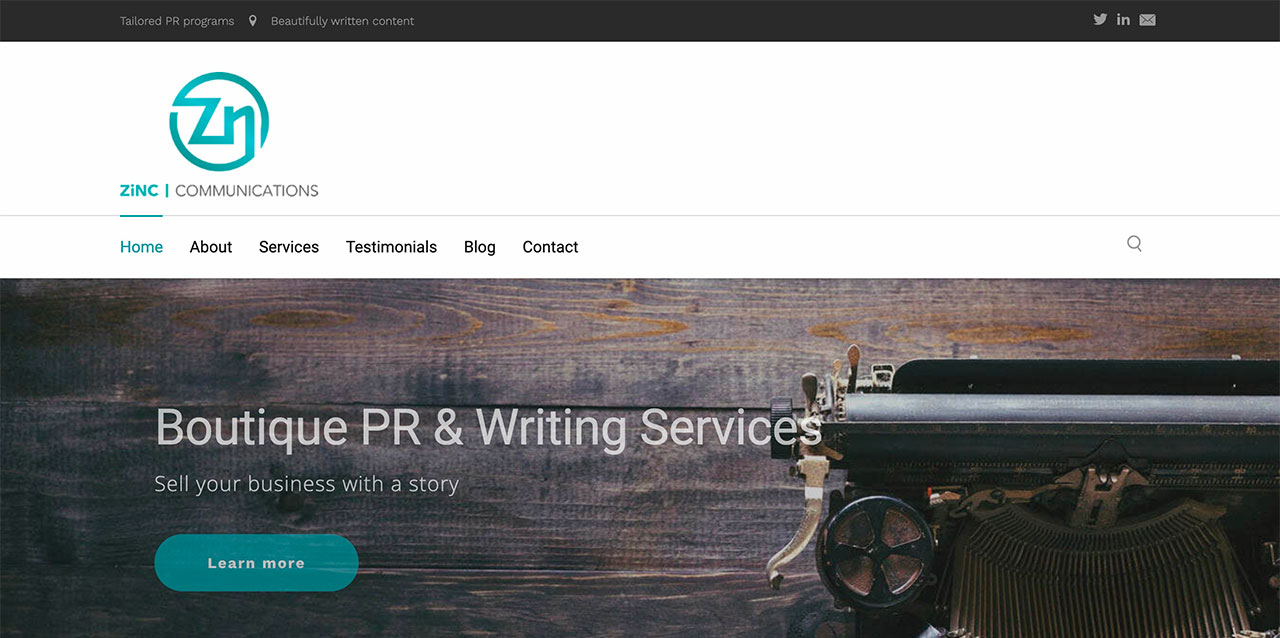Click Beautifully written content text
The image size is (1280, 638).
click(x=342, y=21)
